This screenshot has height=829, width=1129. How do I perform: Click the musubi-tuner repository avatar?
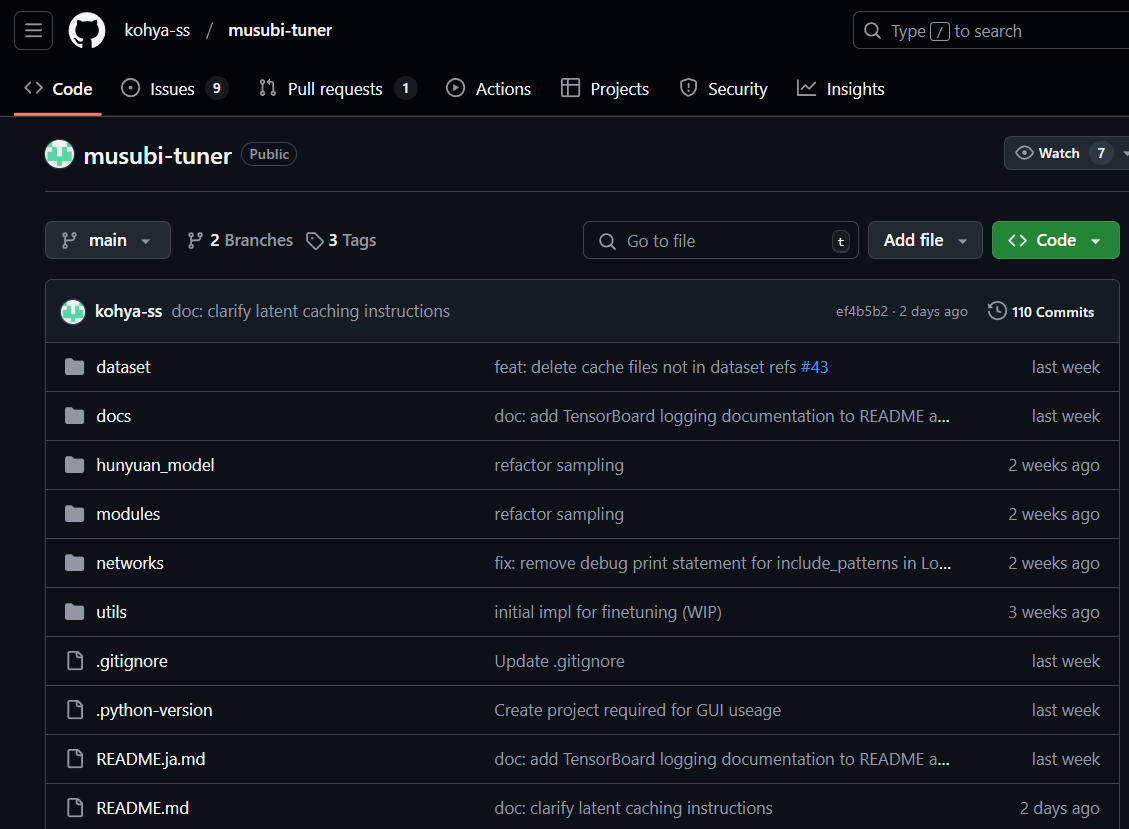point(60,154)
